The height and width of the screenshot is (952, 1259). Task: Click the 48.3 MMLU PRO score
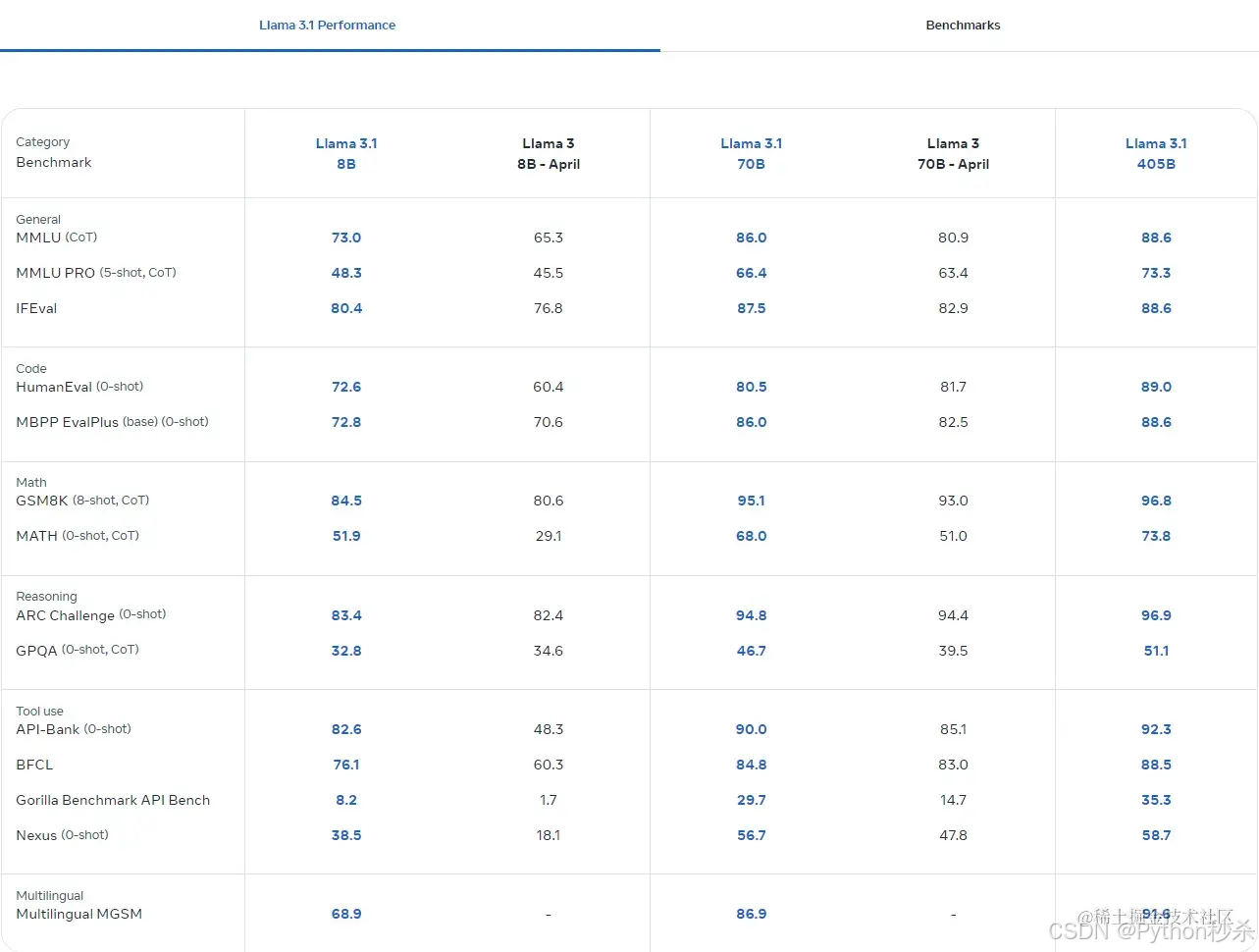pyautogui.click(x=346, y=273)
